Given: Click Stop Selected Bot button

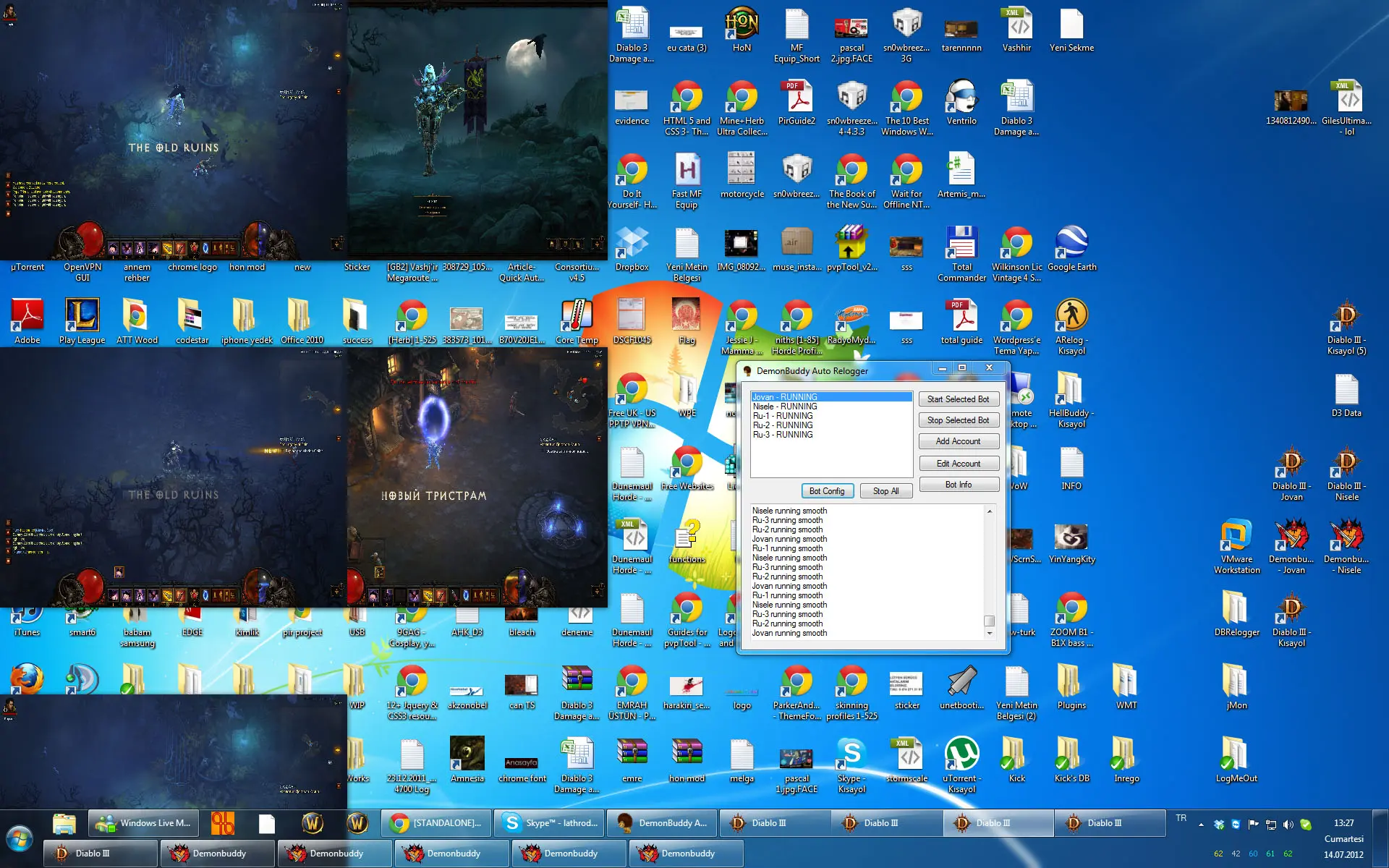Looking at the screenshot, I should coord(959,420).
